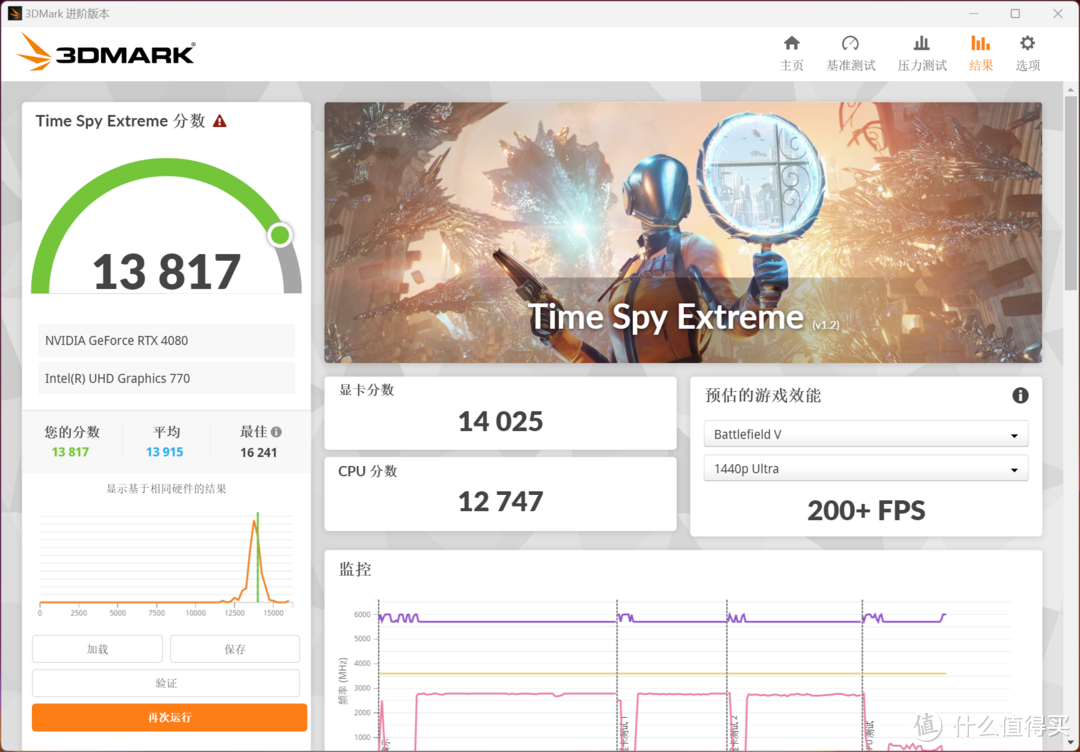The width and height of the screenshot is (1080, 752).
Task: Open the 选项 options gear icon
Action: pyautogui.click(x=1027, y=43)
